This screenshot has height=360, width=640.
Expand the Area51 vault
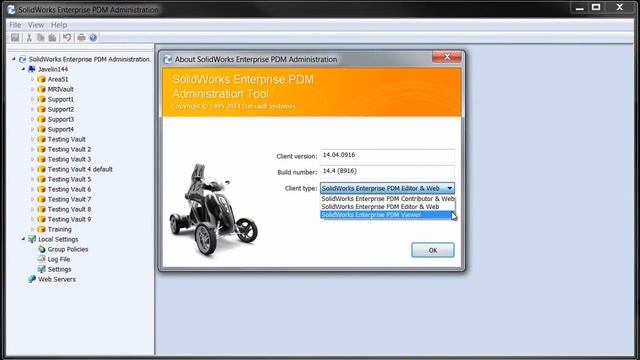pos(33,79)
